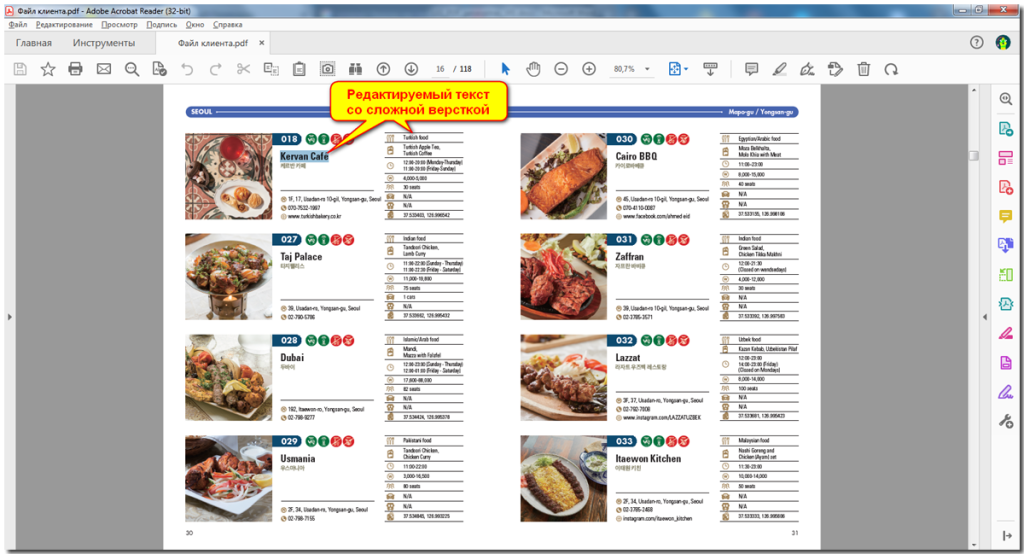Activate the arrow Selection tool
This screenshot has width=1024, height=554.
[x=505, y=69]
